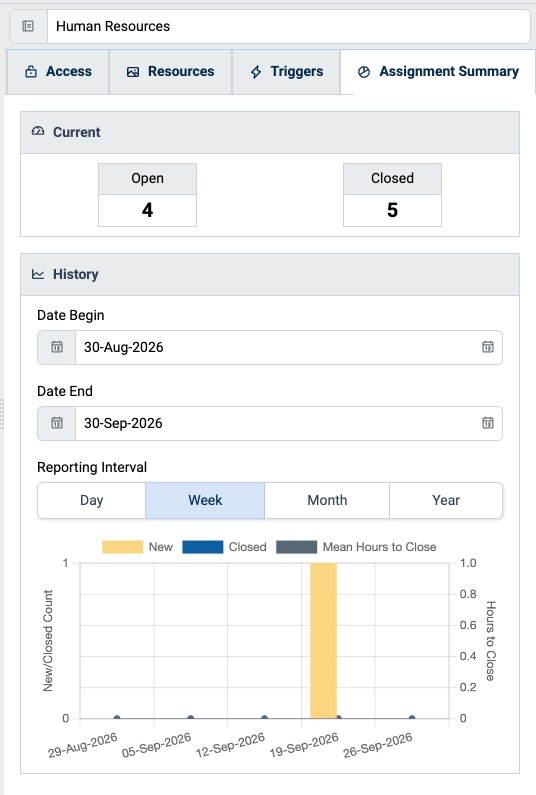Click the lightning bolt Triggers icon
536x795 pixels.
click(256, 72)
